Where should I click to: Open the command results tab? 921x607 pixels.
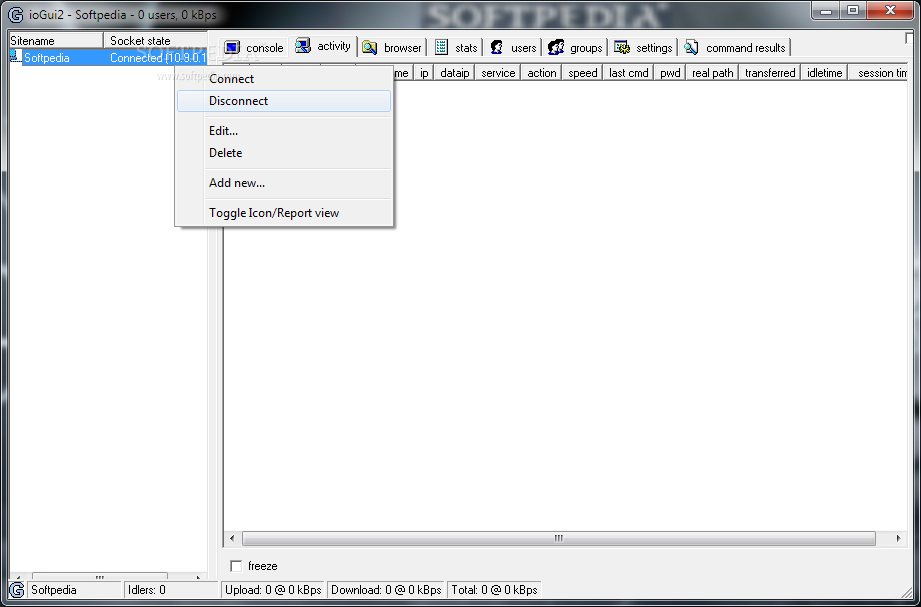click(735, 48)
